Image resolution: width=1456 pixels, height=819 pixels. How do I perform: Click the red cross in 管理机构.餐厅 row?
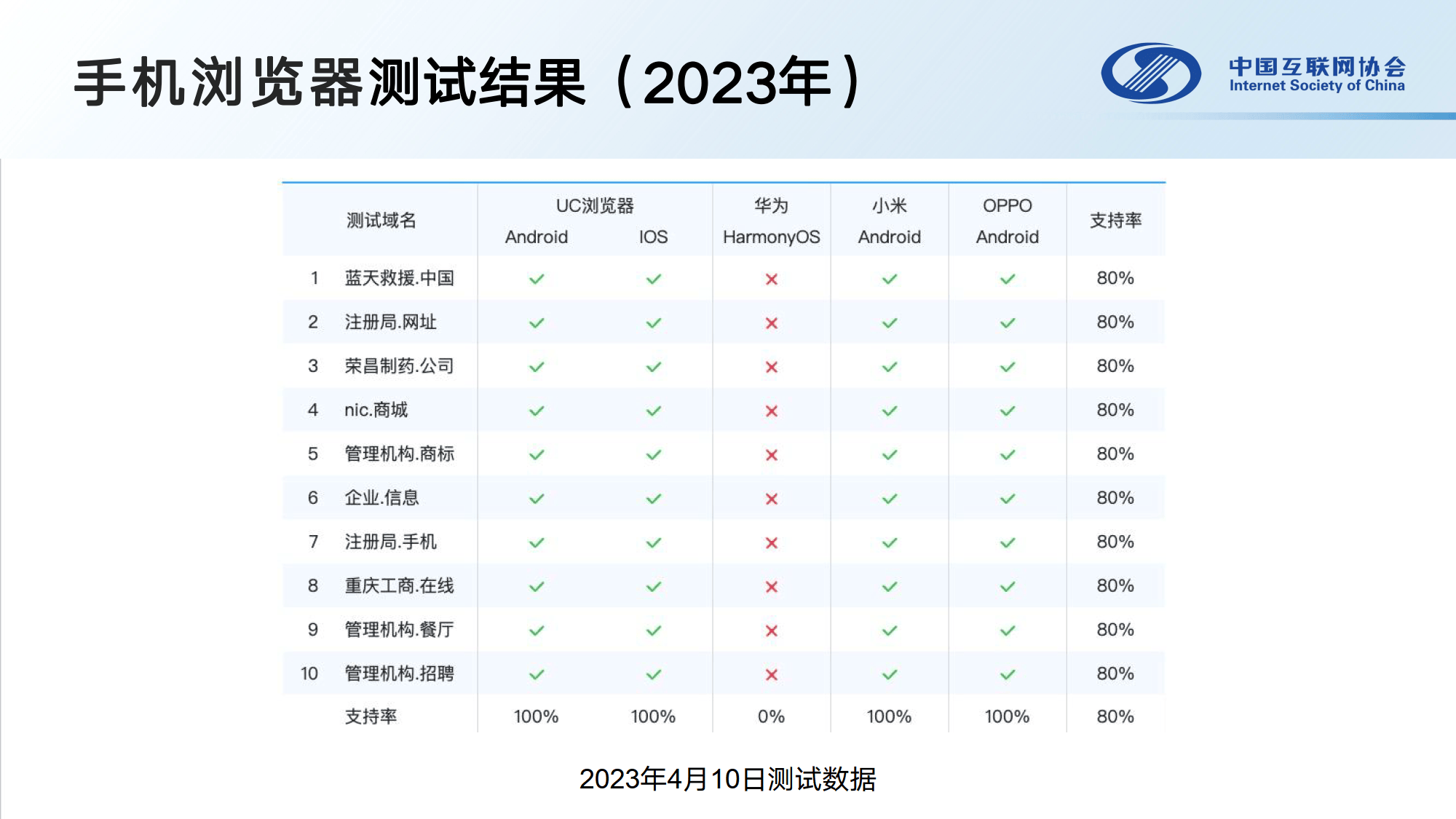[x=772, y=630]
